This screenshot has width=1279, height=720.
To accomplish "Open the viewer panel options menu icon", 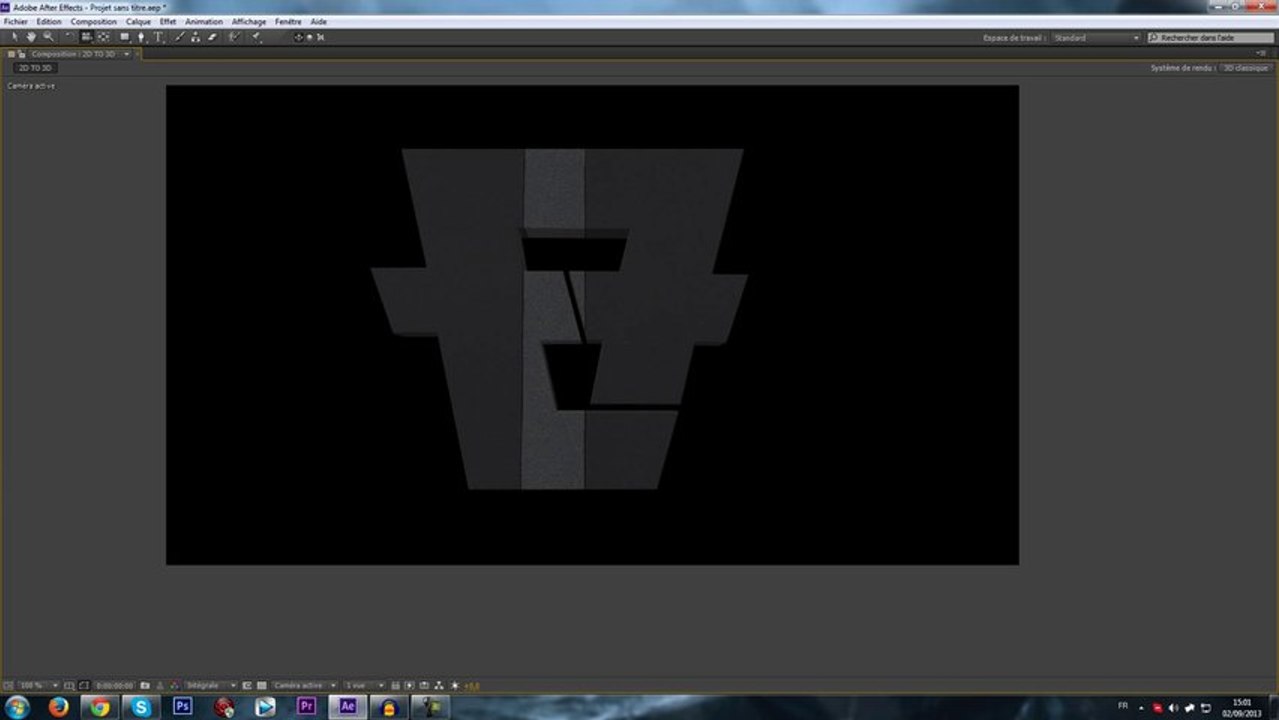I will [x=1261, y=54].
